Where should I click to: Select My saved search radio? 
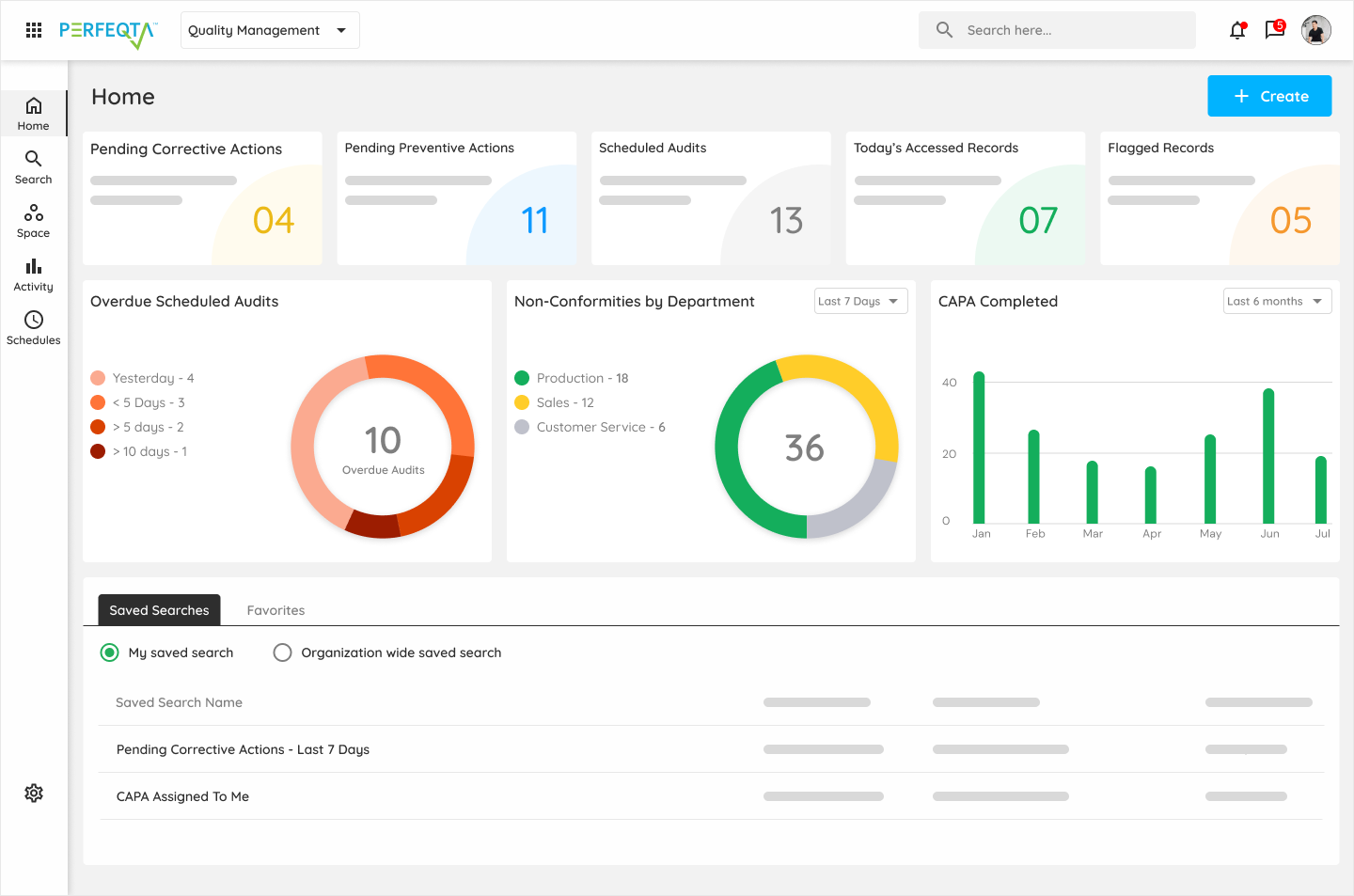[110, 652]
